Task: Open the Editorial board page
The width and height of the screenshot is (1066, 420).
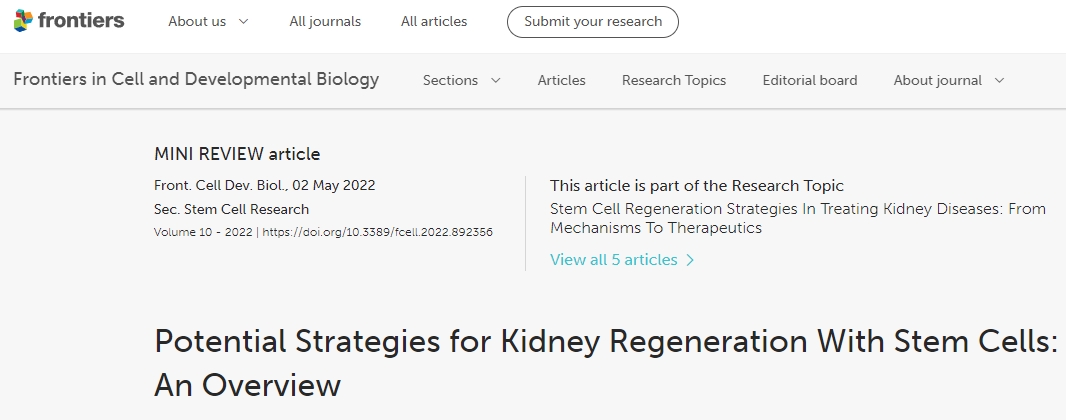Action: pyautogui.click(x=810, y=81)
